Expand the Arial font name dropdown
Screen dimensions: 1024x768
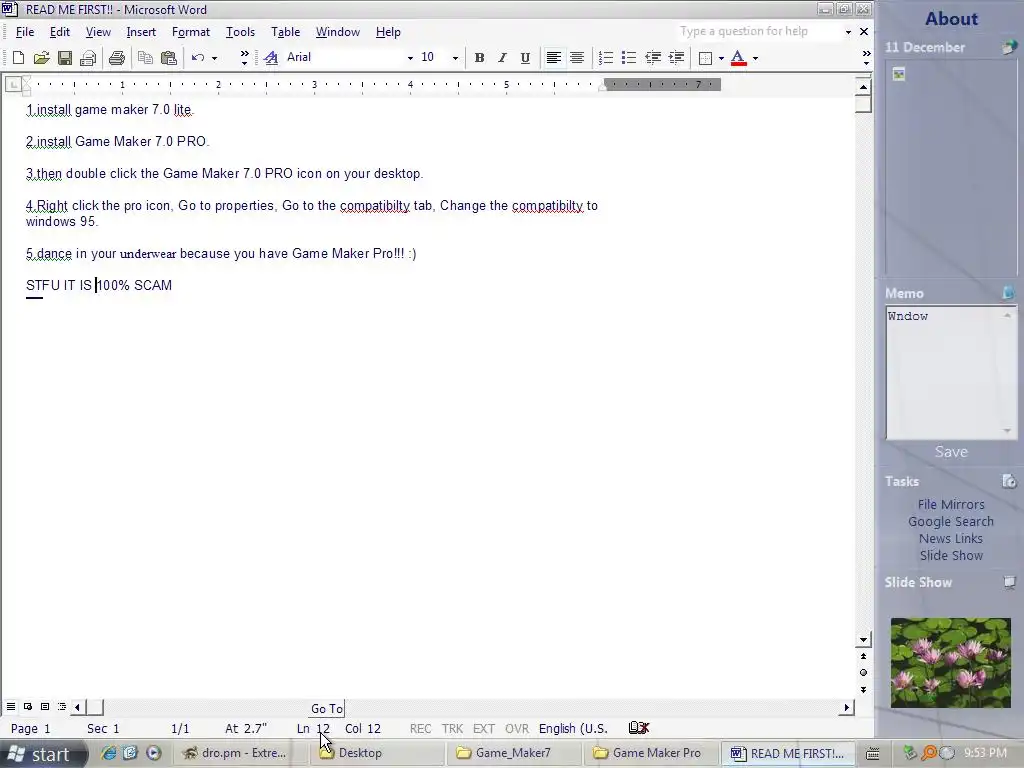(x=410, y=58)
